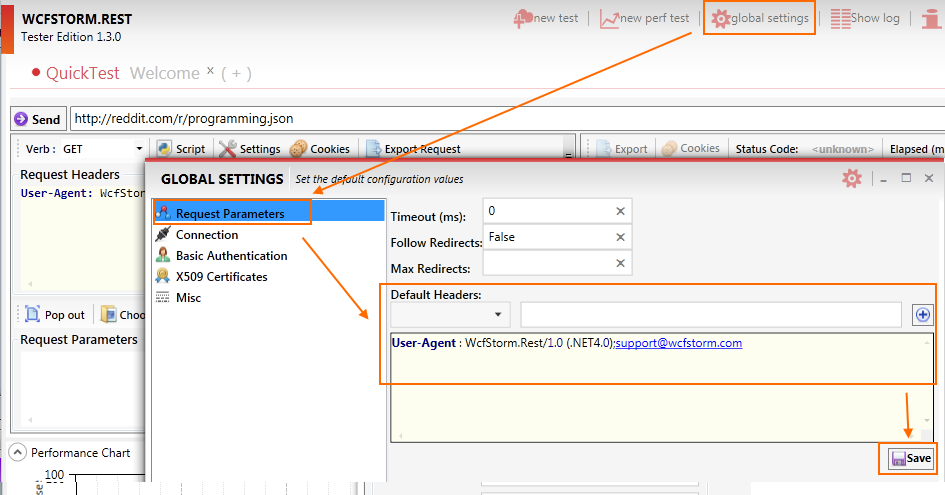This screenshot has width=945, height=495.
Task: Click the URL field with reddit.com address
Action: click(506, 118)
